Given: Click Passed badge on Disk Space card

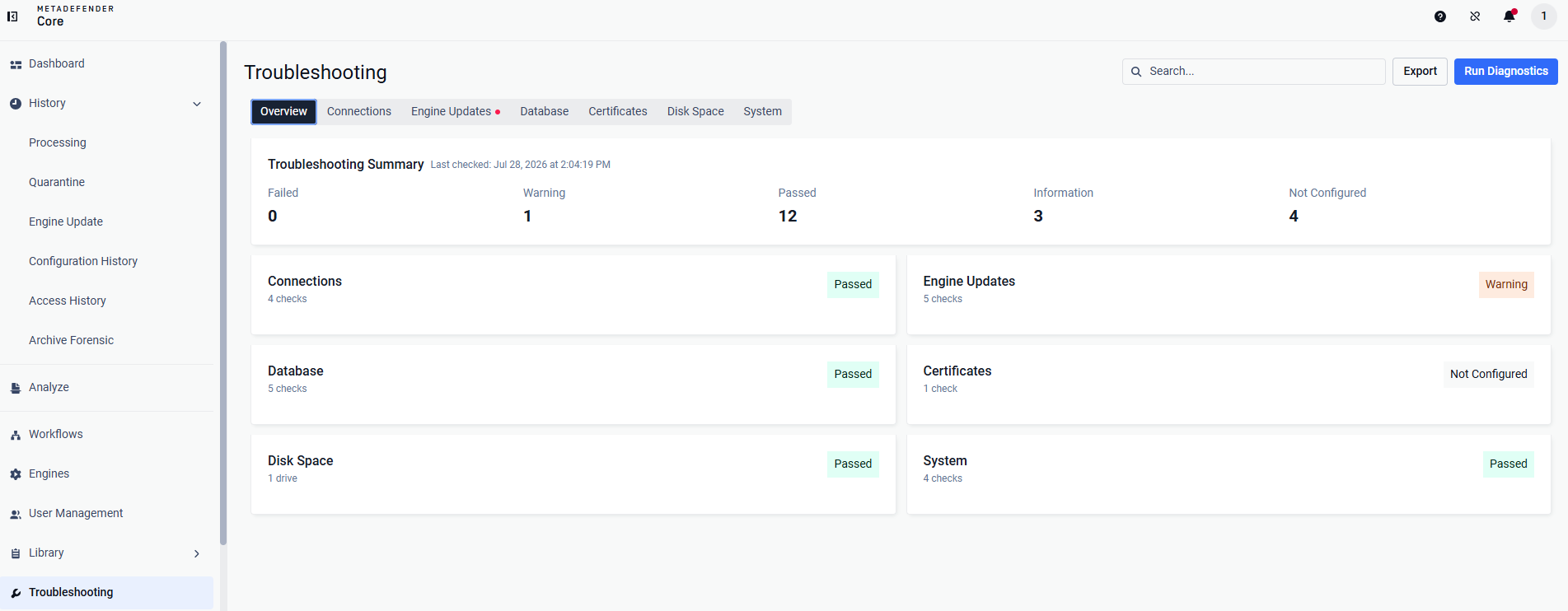Looking at the screenshot, I should point(853,464).
